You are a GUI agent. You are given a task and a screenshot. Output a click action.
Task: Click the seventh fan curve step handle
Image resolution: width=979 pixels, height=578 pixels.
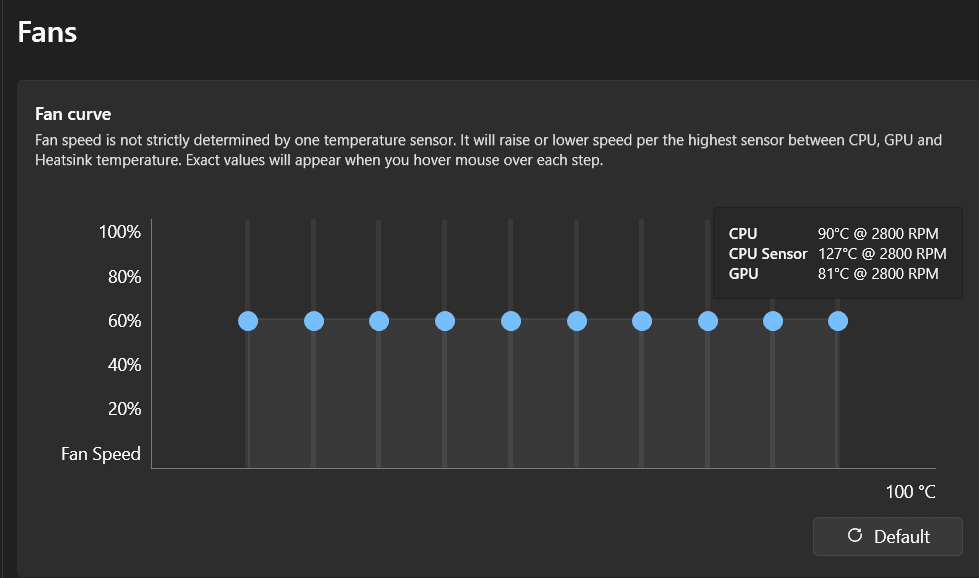point(642,321)
